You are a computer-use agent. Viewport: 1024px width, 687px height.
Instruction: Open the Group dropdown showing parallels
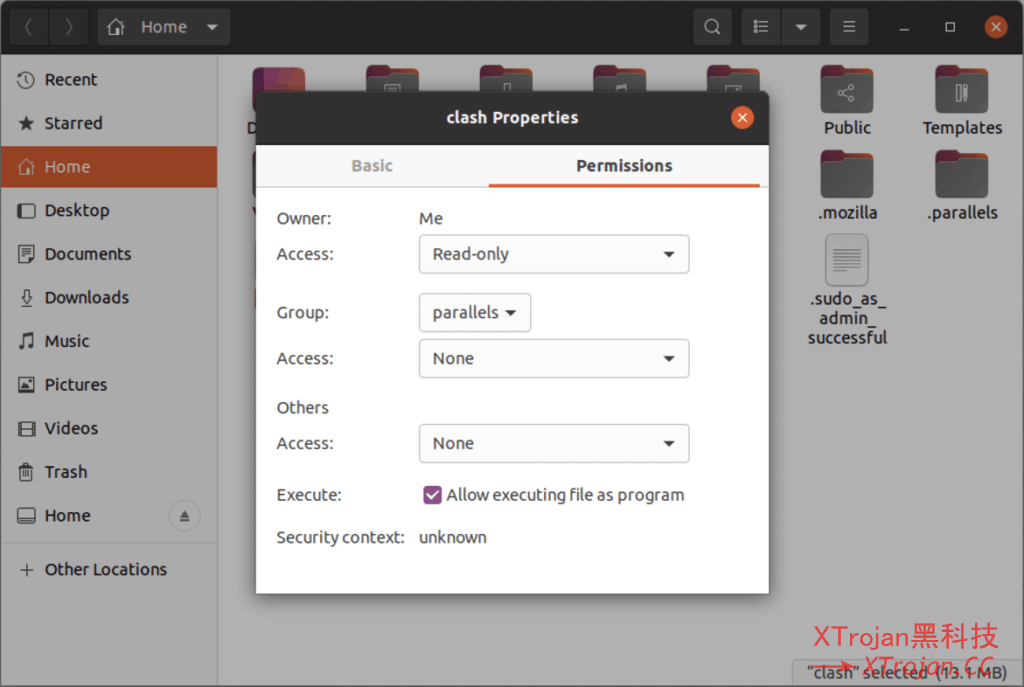click(x=474, y=312)
